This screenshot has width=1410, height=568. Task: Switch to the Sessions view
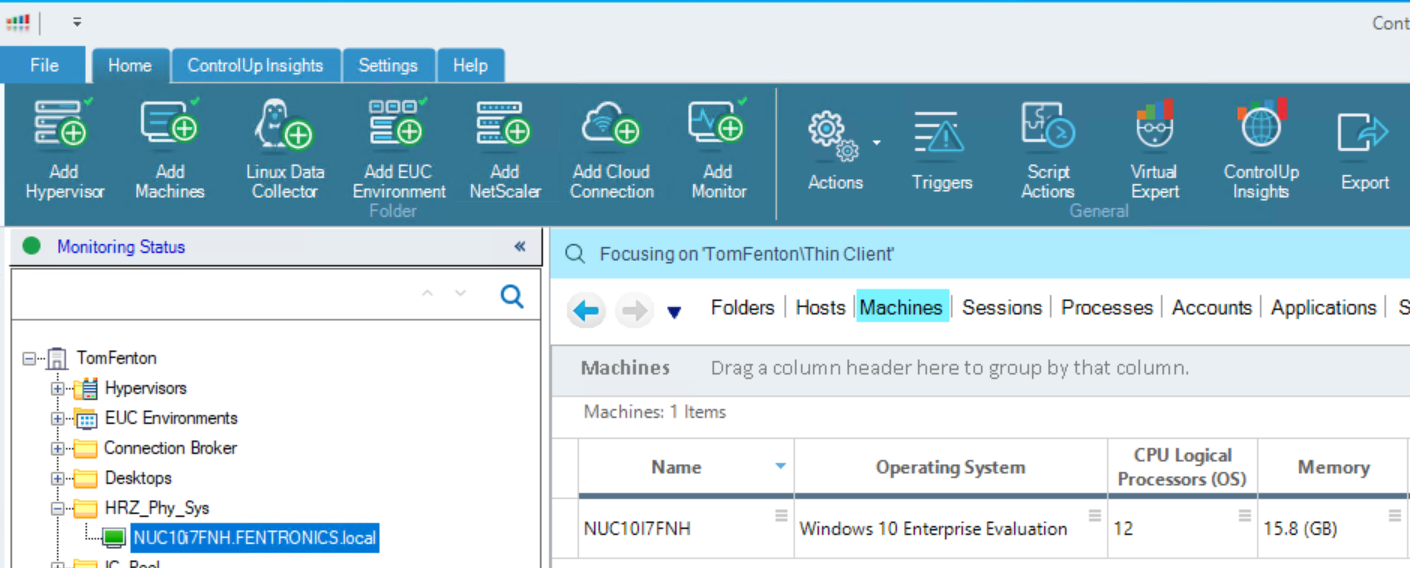[1002, 307]
